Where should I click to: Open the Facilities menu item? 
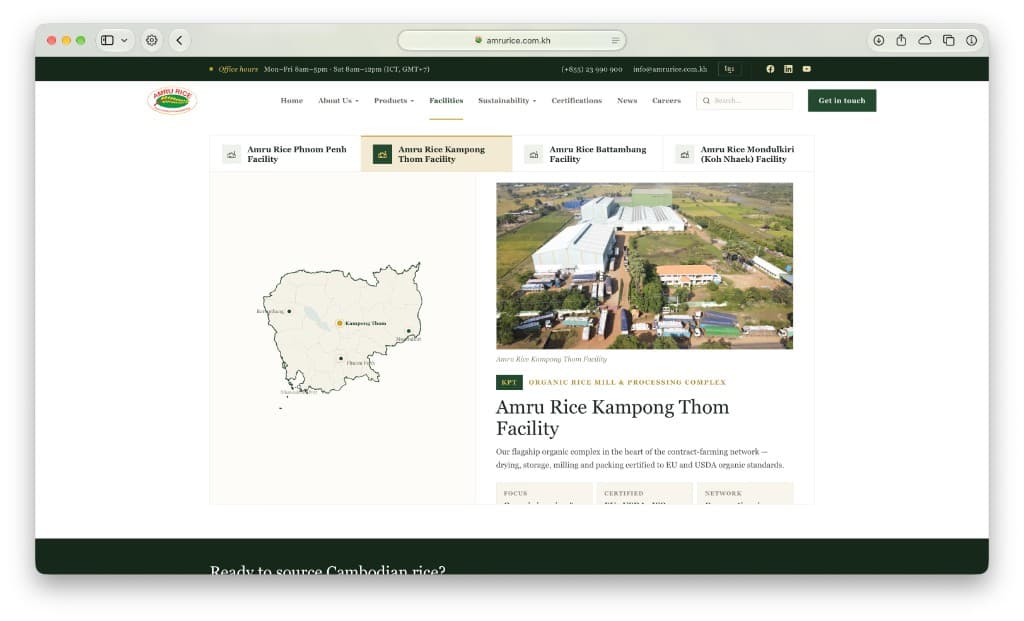click(x=446, y=101)
